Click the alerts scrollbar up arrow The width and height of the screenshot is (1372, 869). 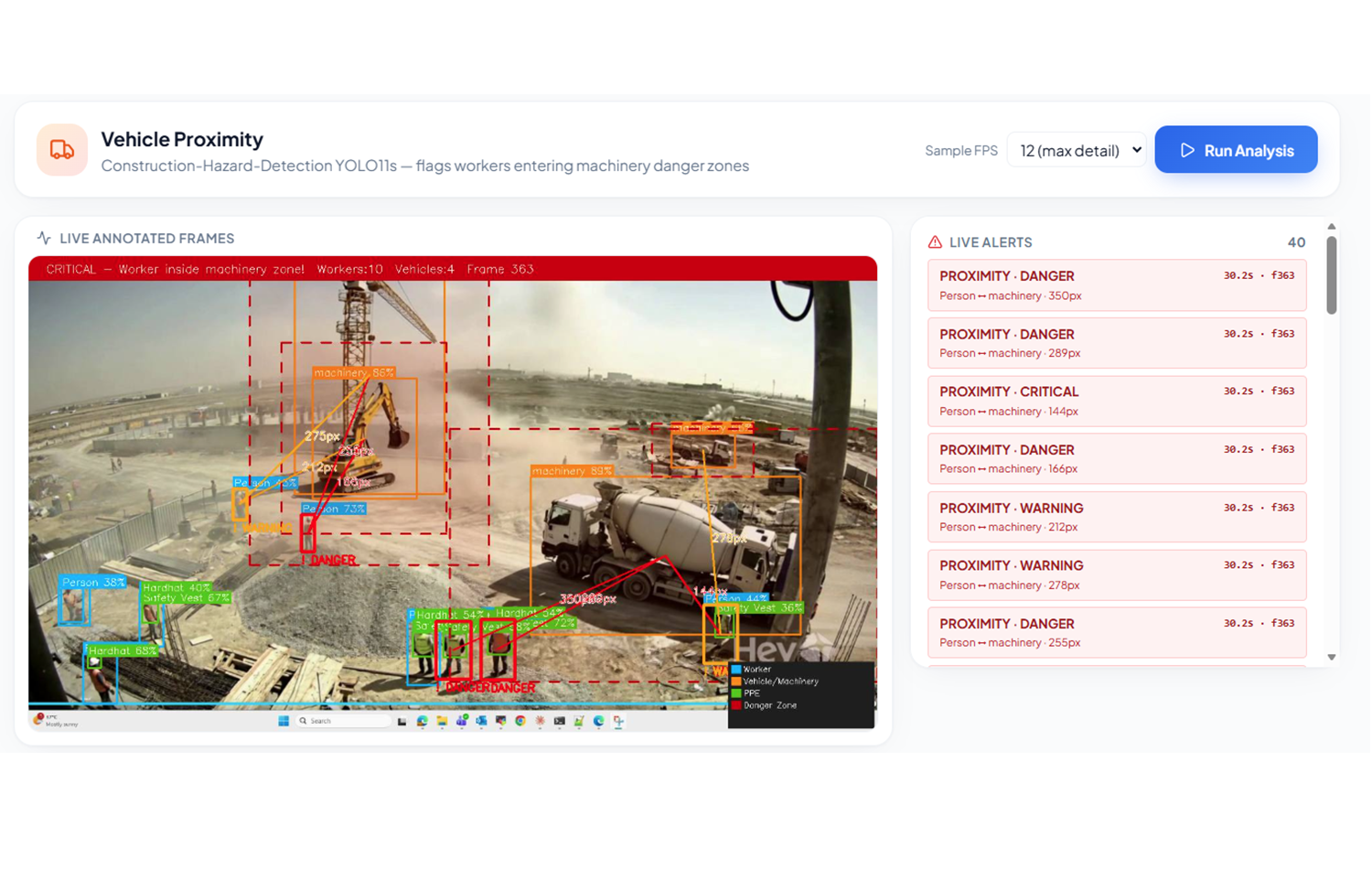point(1332,226)
